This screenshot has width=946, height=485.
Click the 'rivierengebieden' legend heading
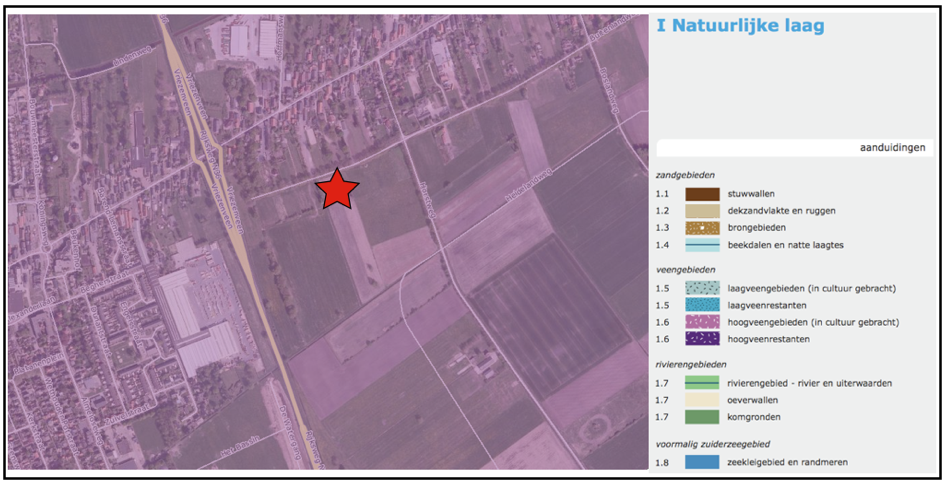pos(691,364)
